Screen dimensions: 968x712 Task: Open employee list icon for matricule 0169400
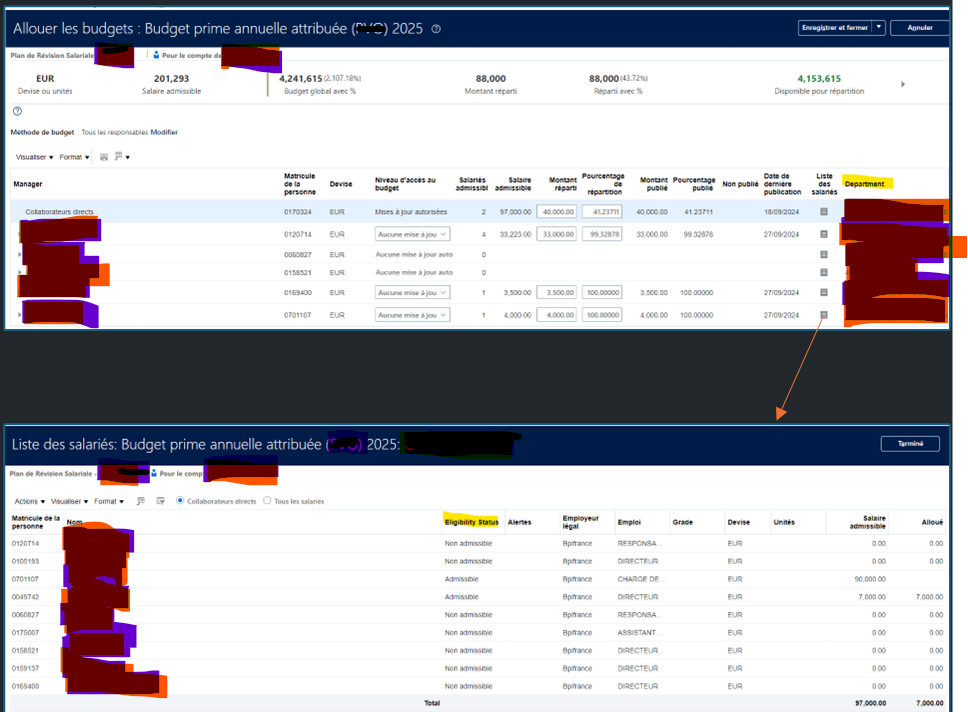click(824, 292)
